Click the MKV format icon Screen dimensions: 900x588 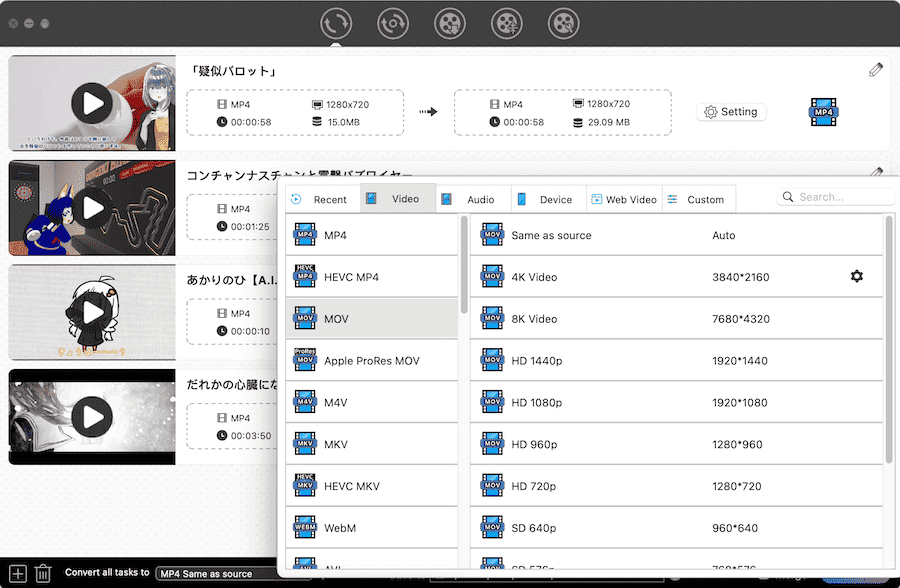pos(305,444)
